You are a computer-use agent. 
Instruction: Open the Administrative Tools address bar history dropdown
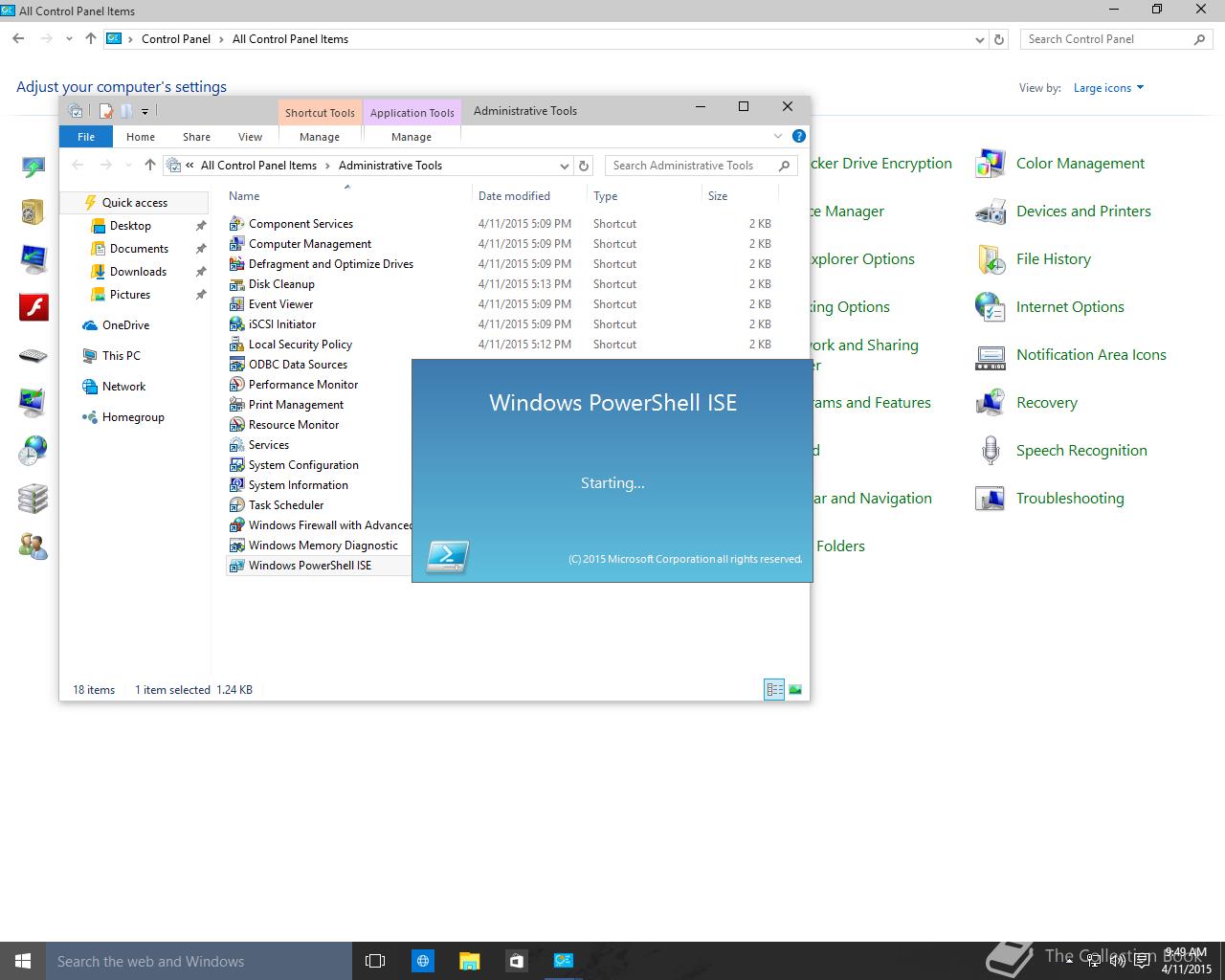565,166
